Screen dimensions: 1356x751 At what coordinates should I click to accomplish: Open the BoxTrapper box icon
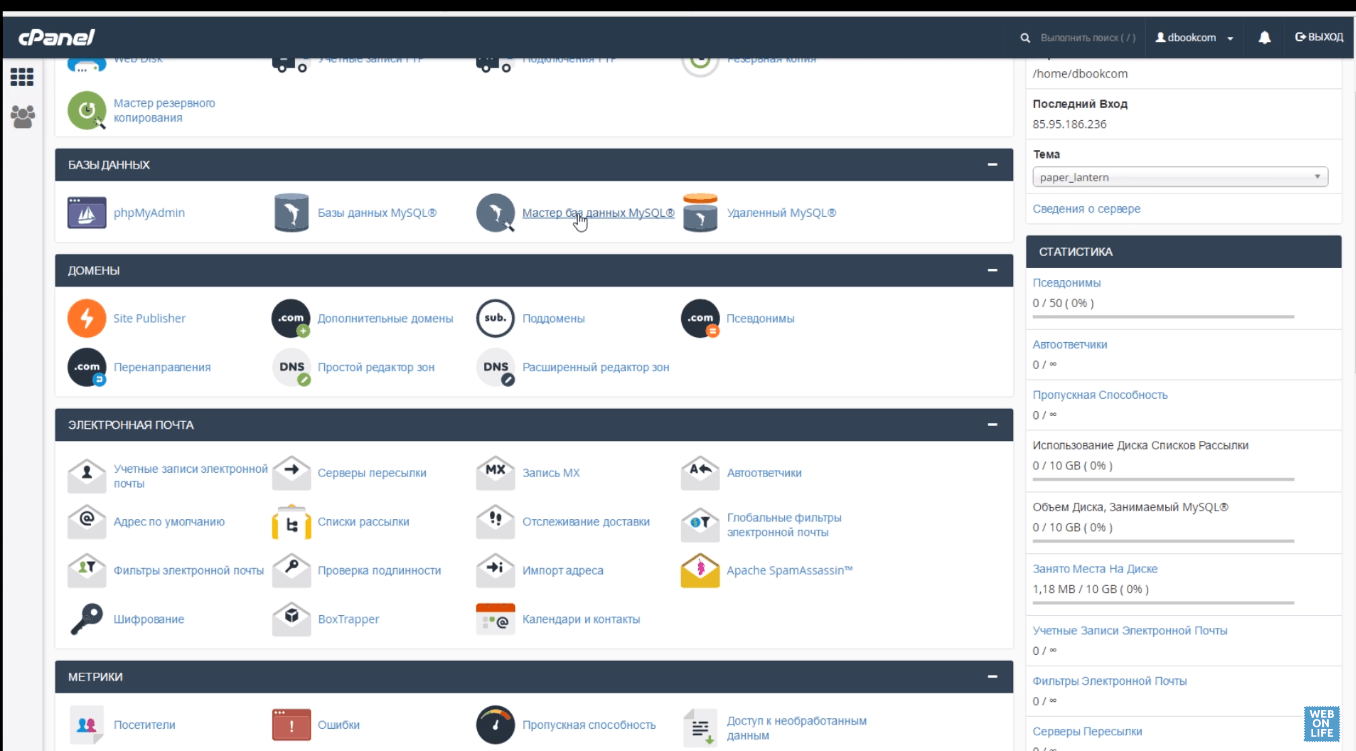pyautogui.click(x=291, y=619)
